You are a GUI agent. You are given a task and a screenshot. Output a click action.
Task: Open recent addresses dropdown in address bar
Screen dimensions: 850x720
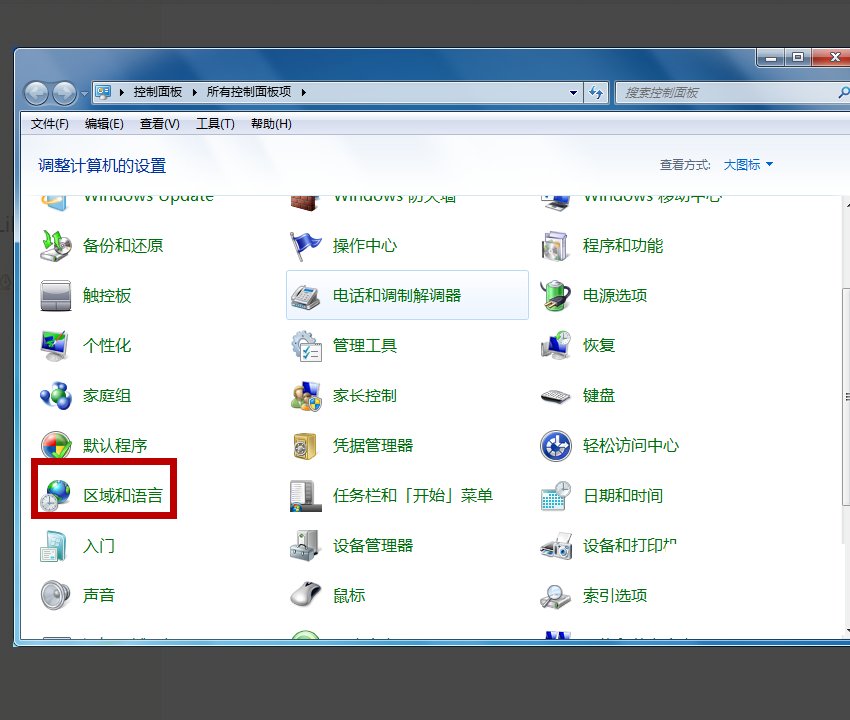tap(573, 92)
